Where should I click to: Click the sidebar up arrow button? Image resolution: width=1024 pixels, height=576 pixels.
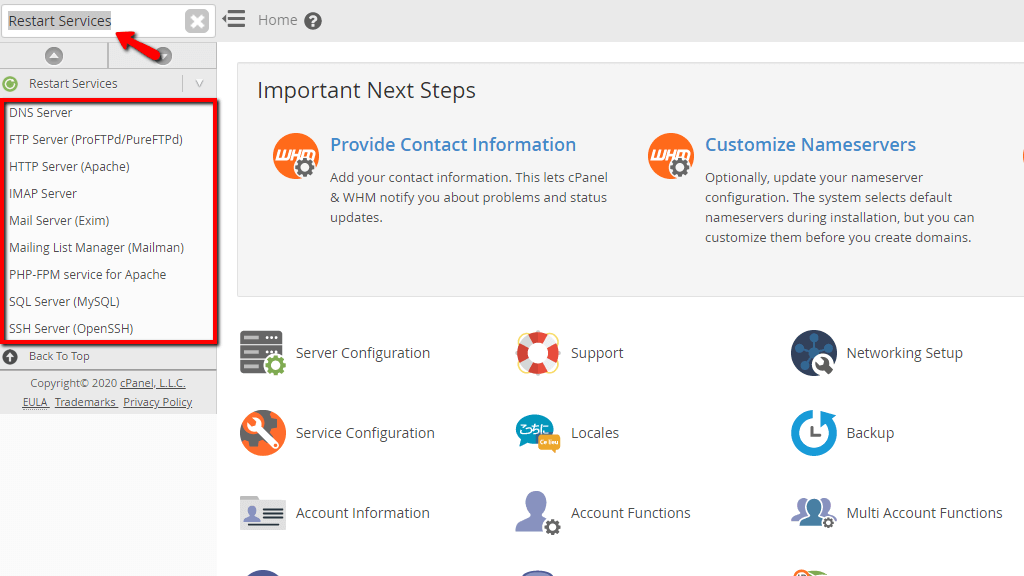[x=54, y=56]
